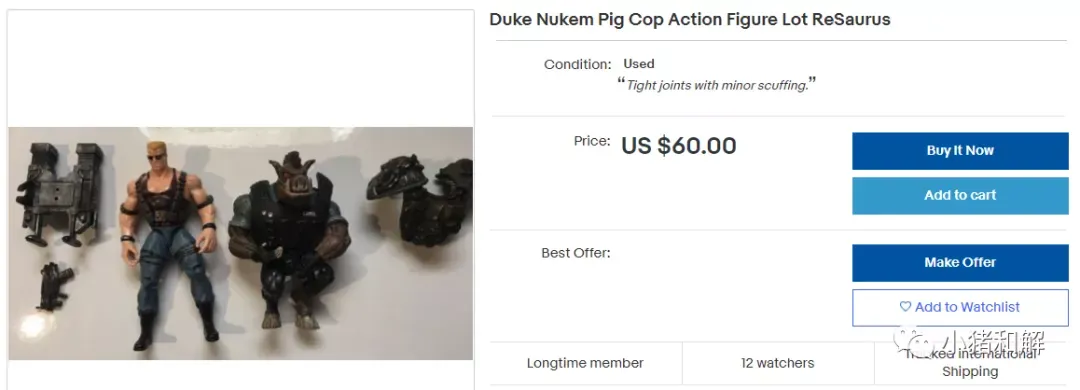Open the Duke Nukem Pig Cop listing title
Viewport: 1080px width, 390px height.
click(x=689, y=19)
